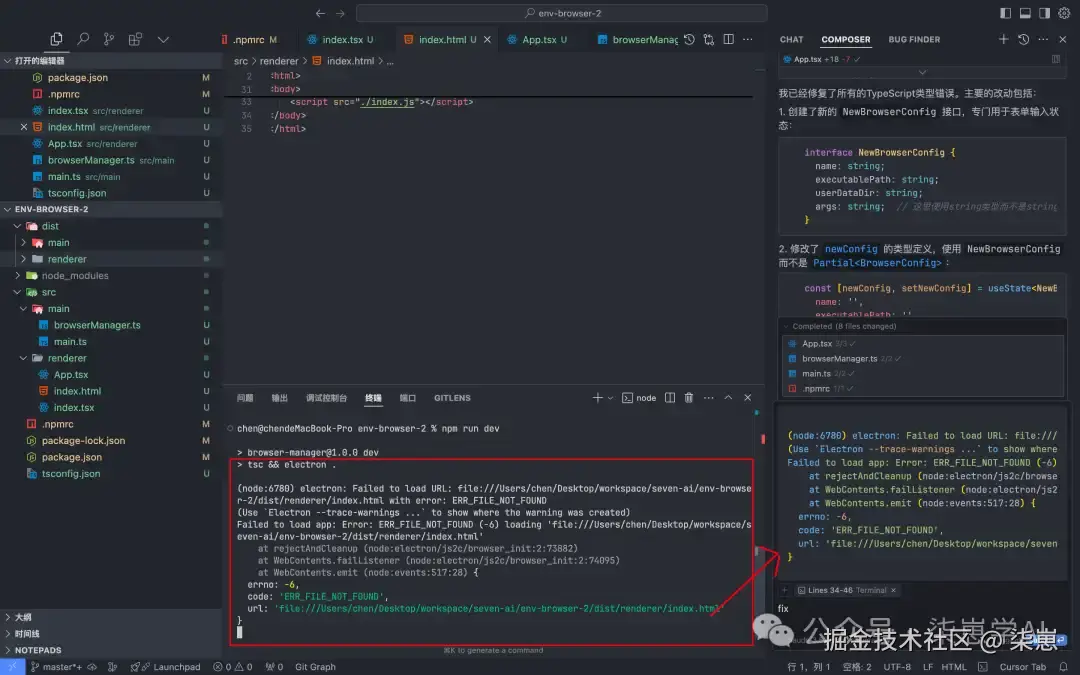The image size is (1080, 675).
Task: Go back with the navigation arrow
Action: (x=320, y=13)
